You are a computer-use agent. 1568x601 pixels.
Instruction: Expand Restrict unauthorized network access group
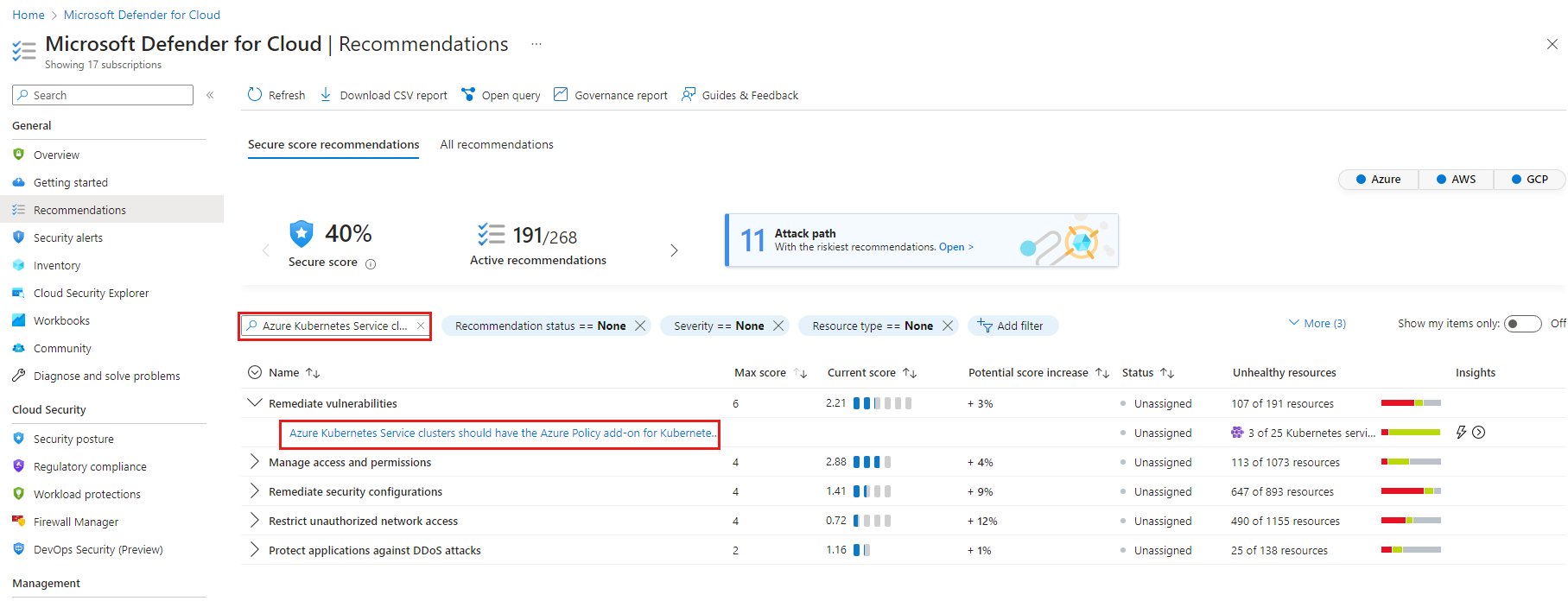click(x=254, y=521)
